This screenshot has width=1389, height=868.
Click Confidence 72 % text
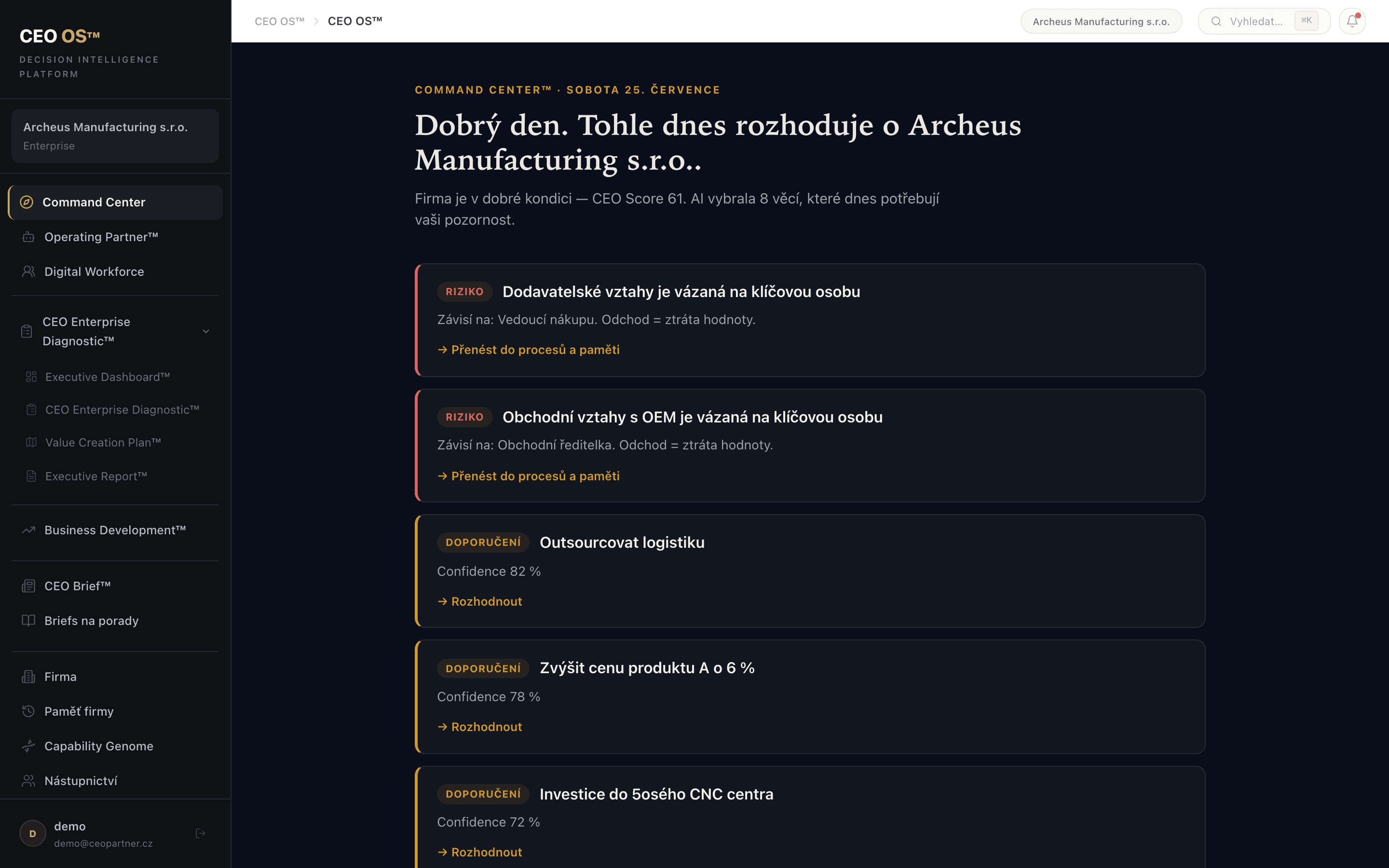(489, 822)
